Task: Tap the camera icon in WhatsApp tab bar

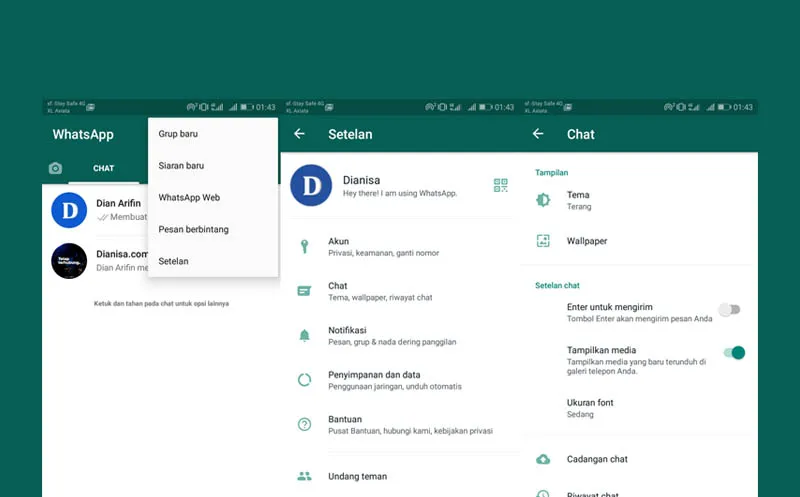Action: click(x=56, y=168)
